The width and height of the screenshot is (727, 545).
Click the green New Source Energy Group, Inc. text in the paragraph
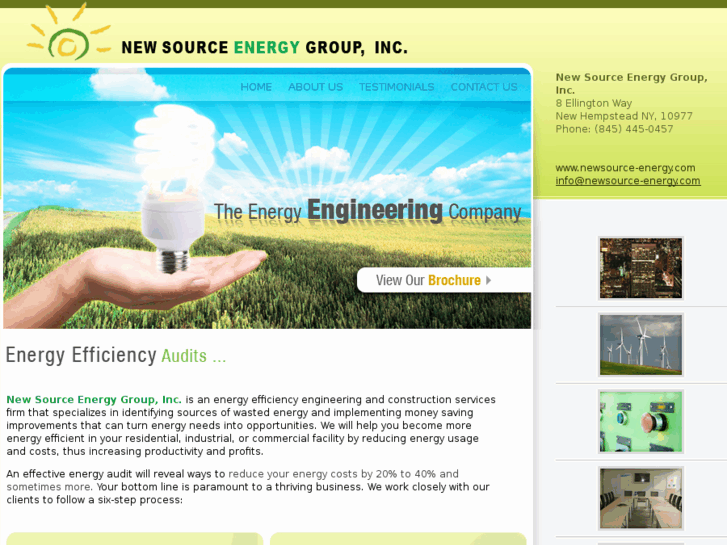pos(94,399)
